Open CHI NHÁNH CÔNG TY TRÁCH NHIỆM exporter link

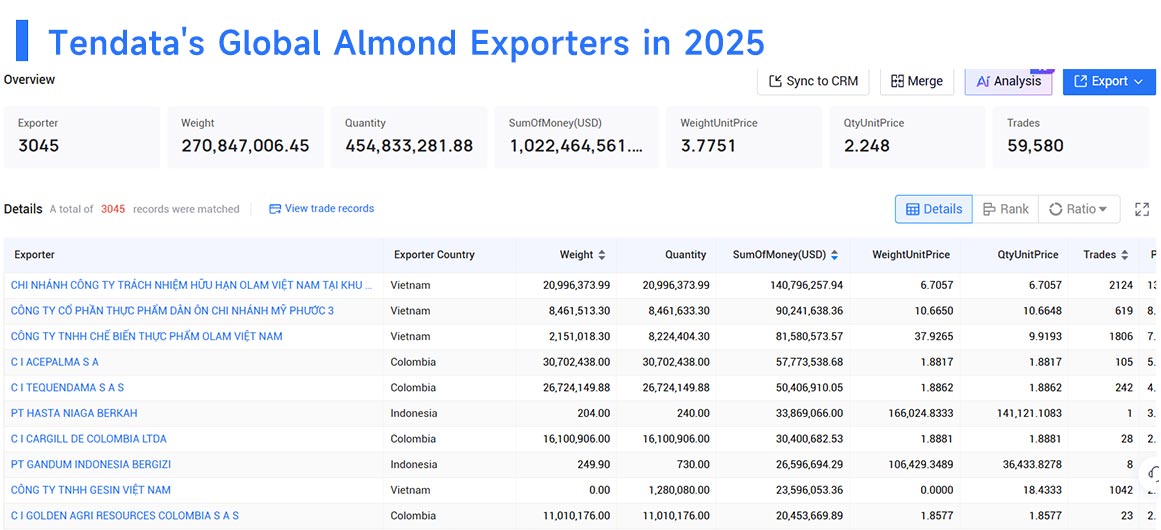tap(191, 285)
